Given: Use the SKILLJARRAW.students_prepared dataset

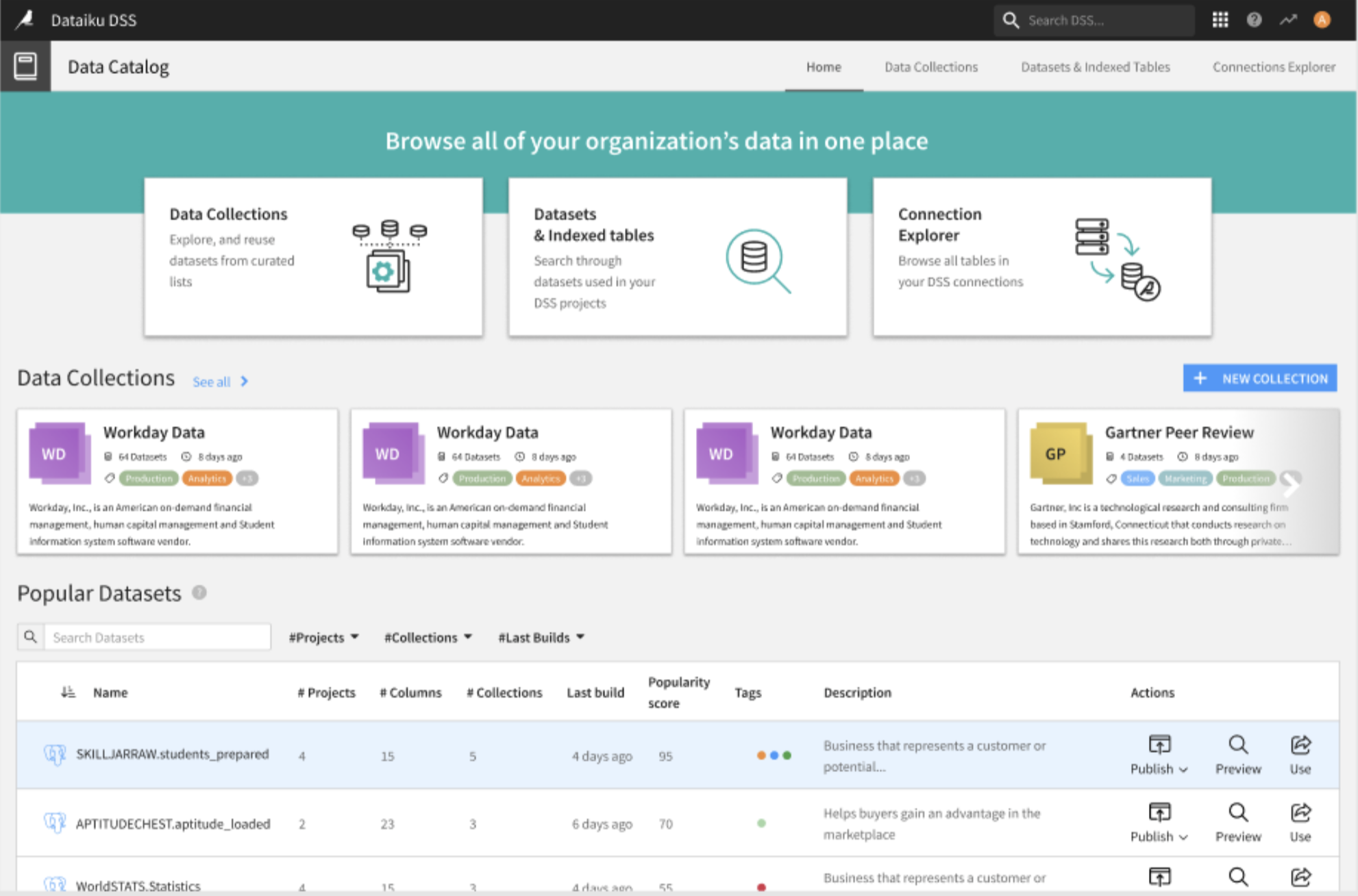Looking at the screenshot, I should tap(1300, 755).
